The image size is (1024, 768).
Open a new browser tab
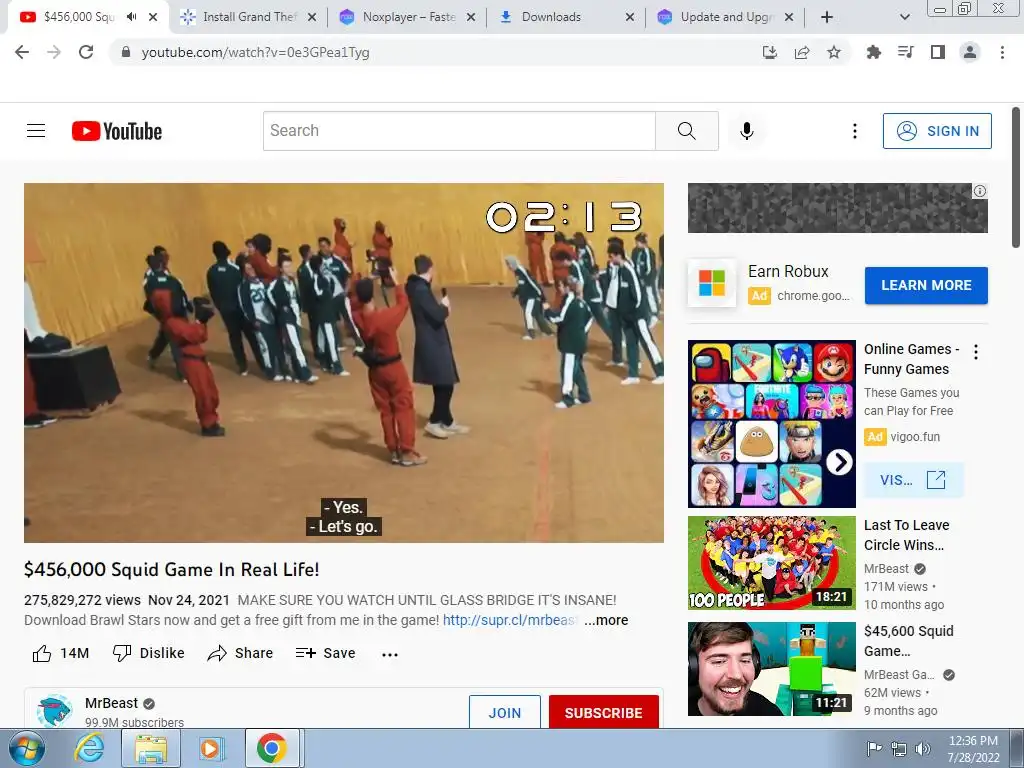click(827, 17)
